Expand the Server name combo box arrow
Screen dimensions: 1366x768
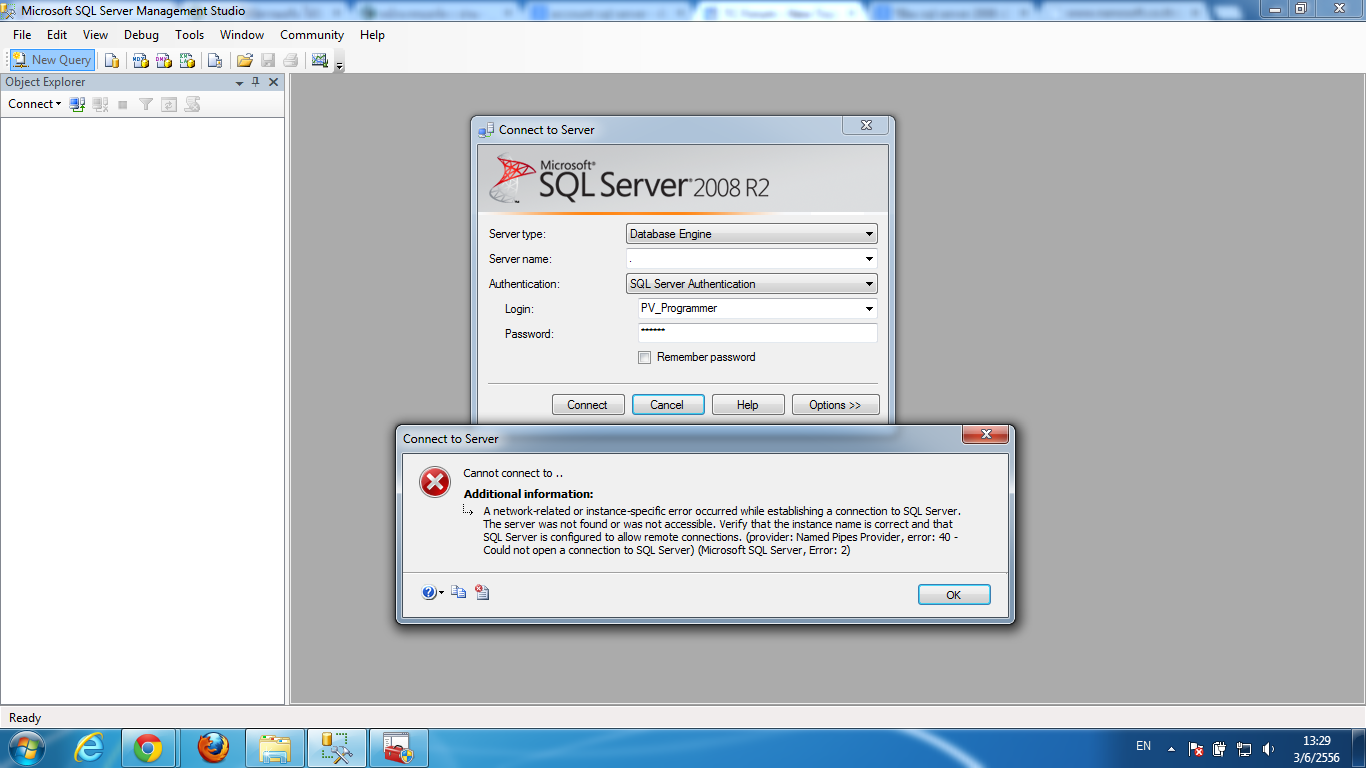tap(868, 259)
